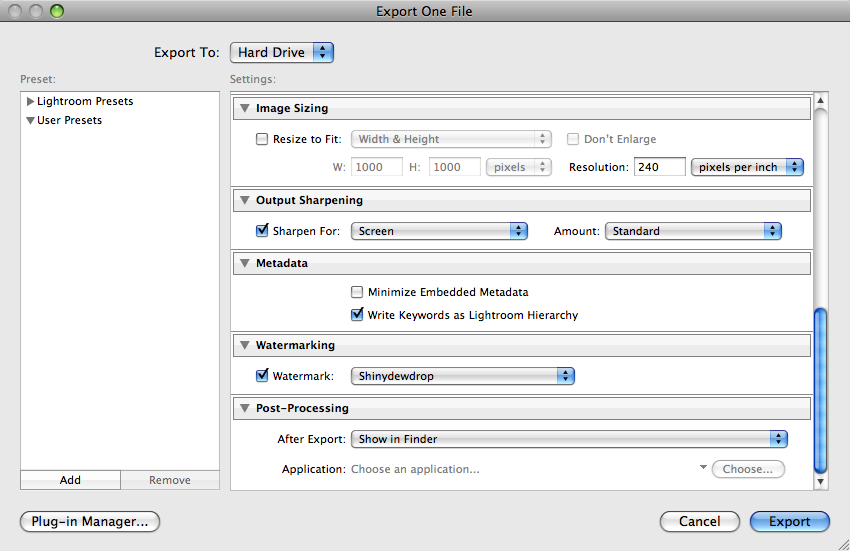Enable the Resize to Fit checkbox
Screen dimensions: 850x551
click(263, 139)
